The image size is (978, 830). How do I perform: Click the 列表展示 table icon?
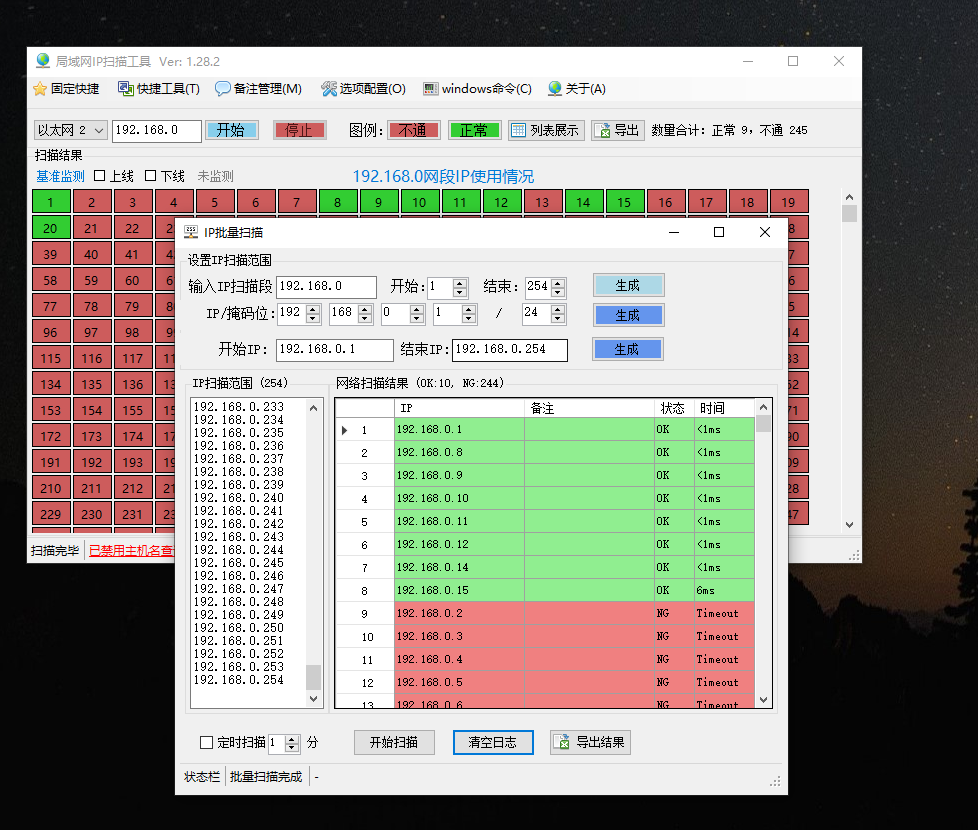(x=518, y=130)
